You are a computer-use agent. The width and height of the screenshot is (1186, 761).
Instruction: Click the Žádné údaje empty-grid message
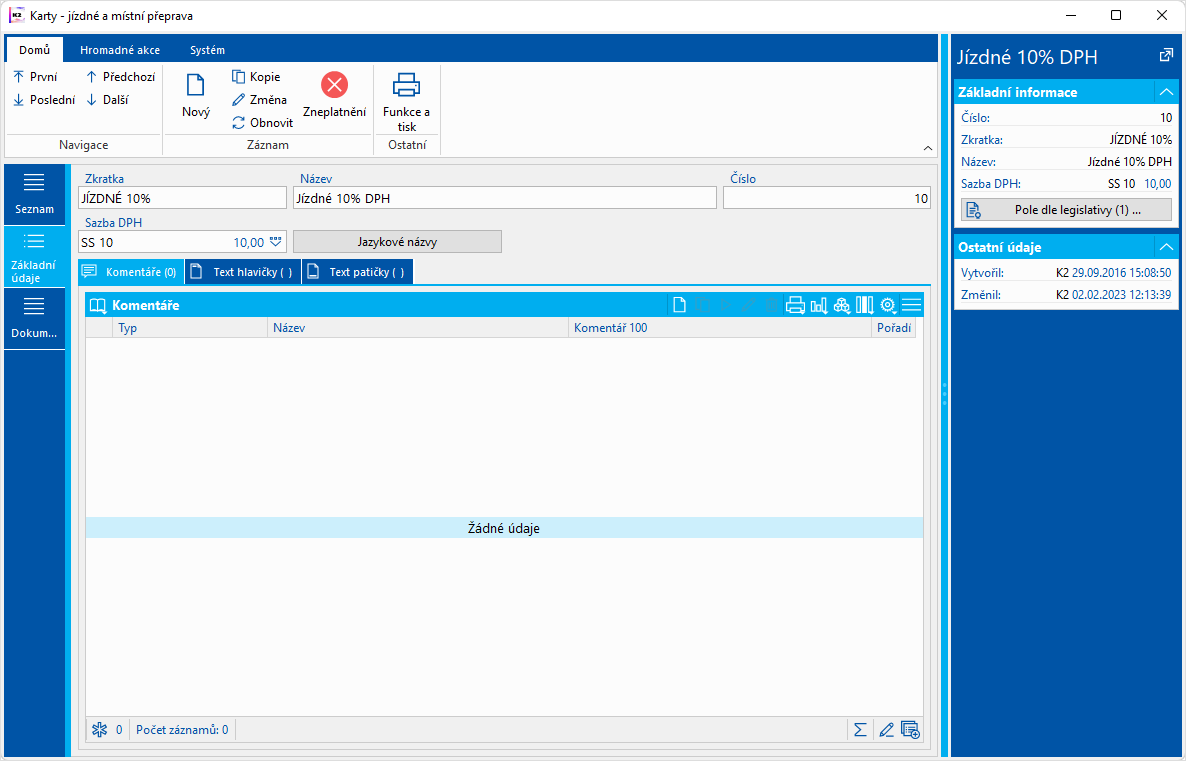tap(504, 528)
